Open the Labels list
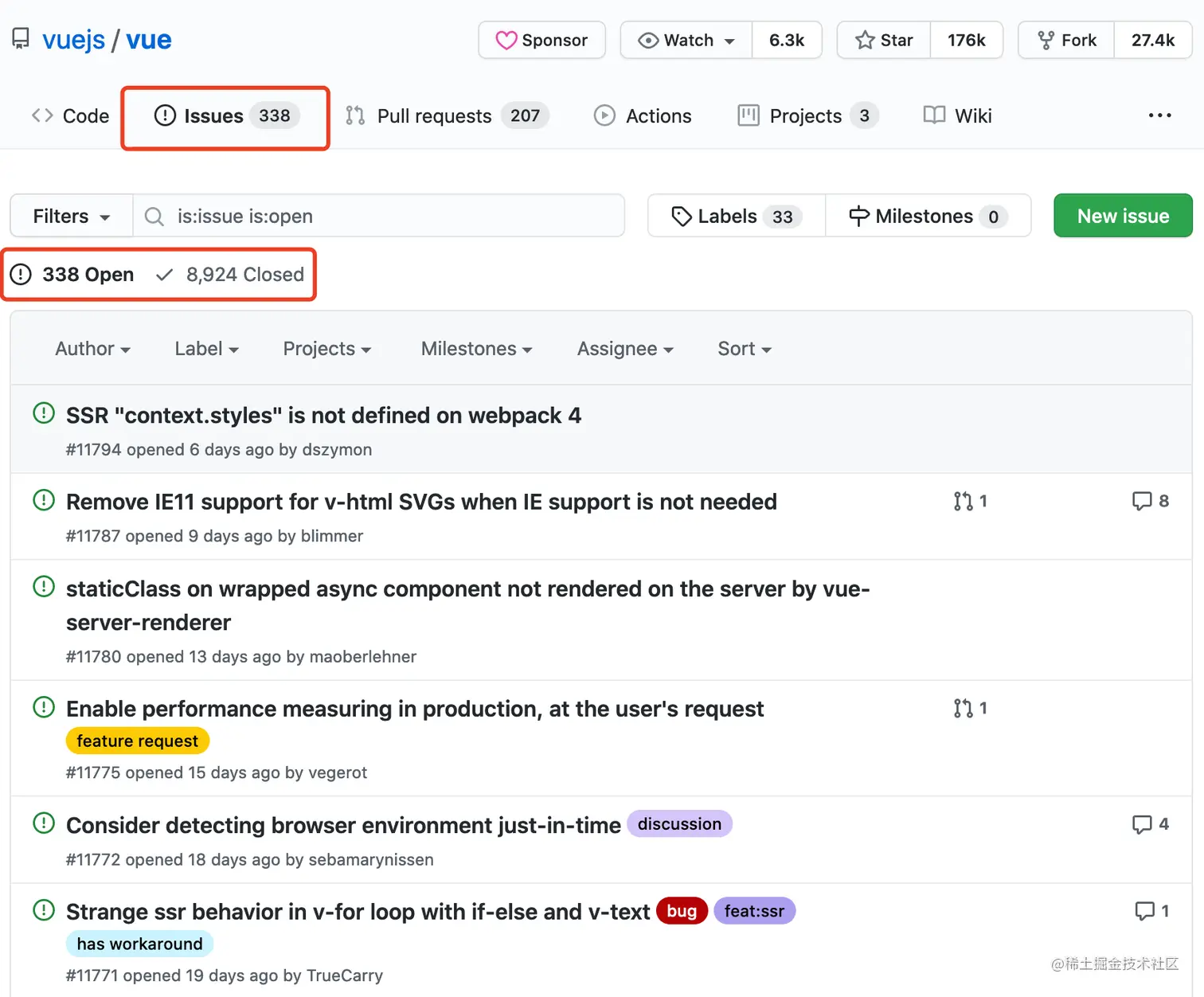1204x997 pixels. point(737,216)
